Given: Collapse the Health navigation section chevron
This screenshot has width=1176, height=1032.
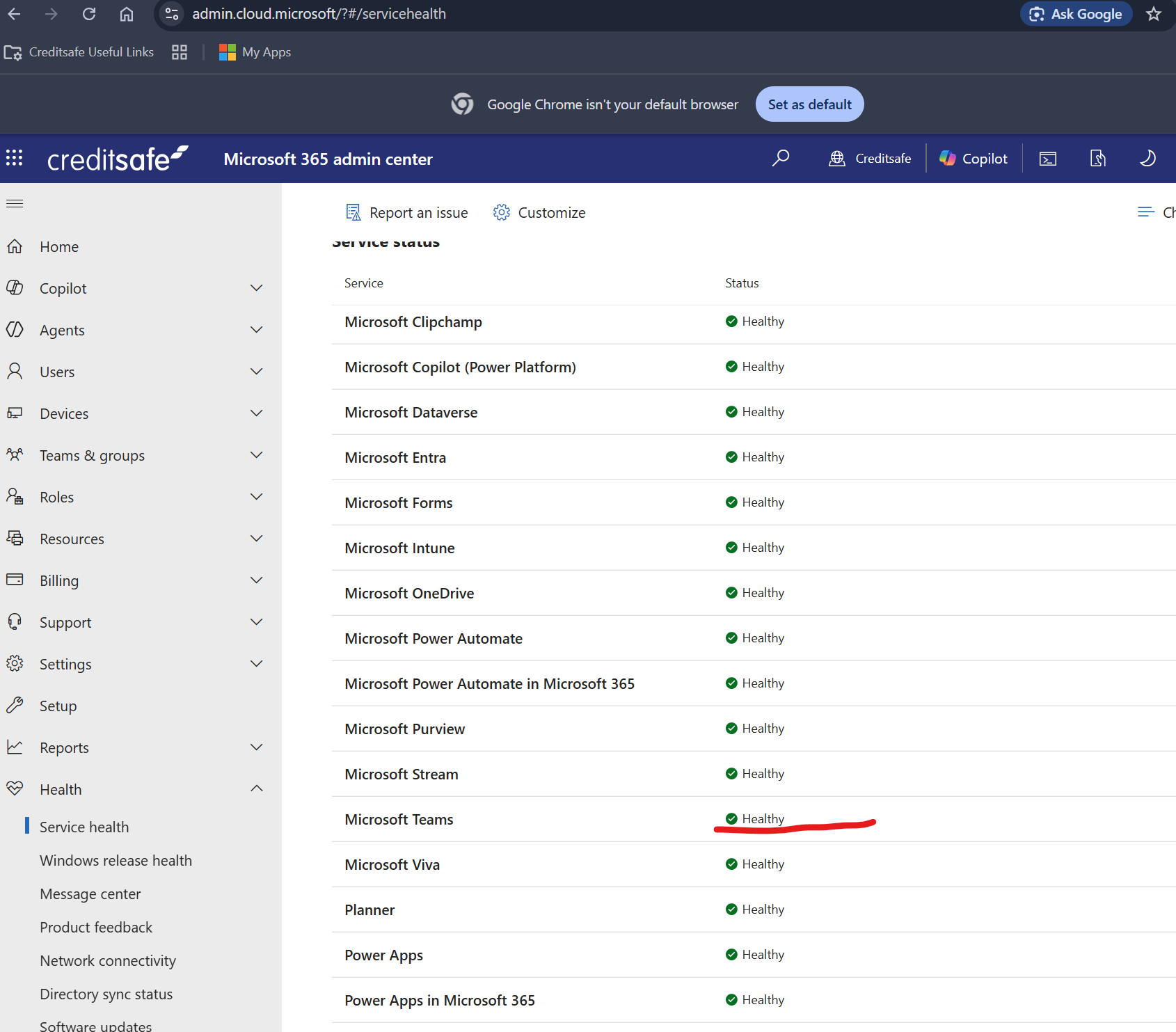Looking at the screenshot, I should pos(257,788).
